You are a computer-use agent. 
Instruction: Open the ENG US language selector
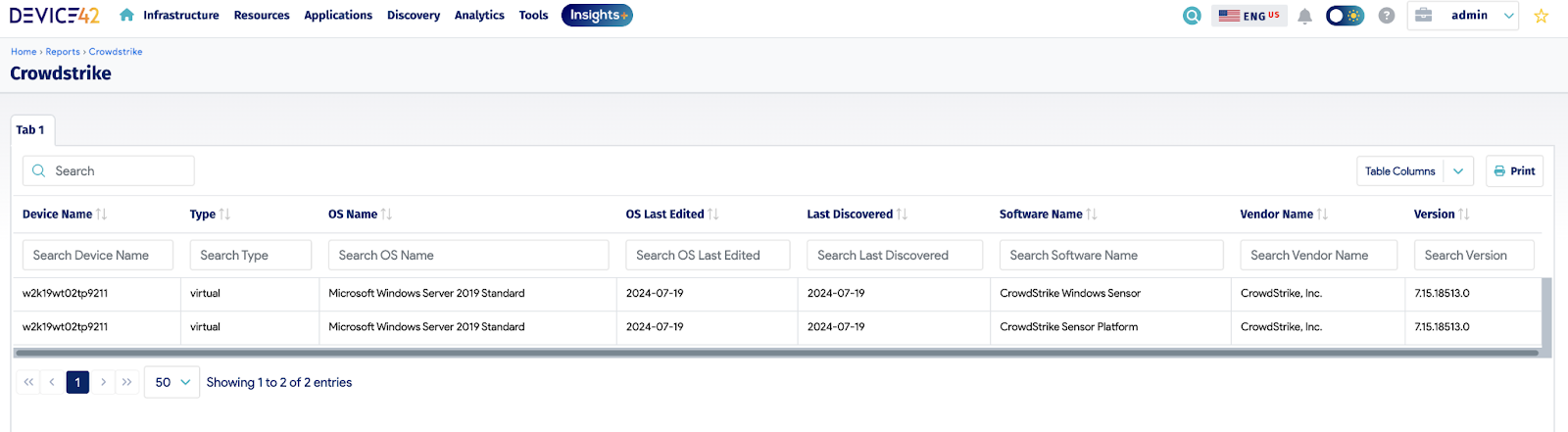click(x=1249, y=16)
